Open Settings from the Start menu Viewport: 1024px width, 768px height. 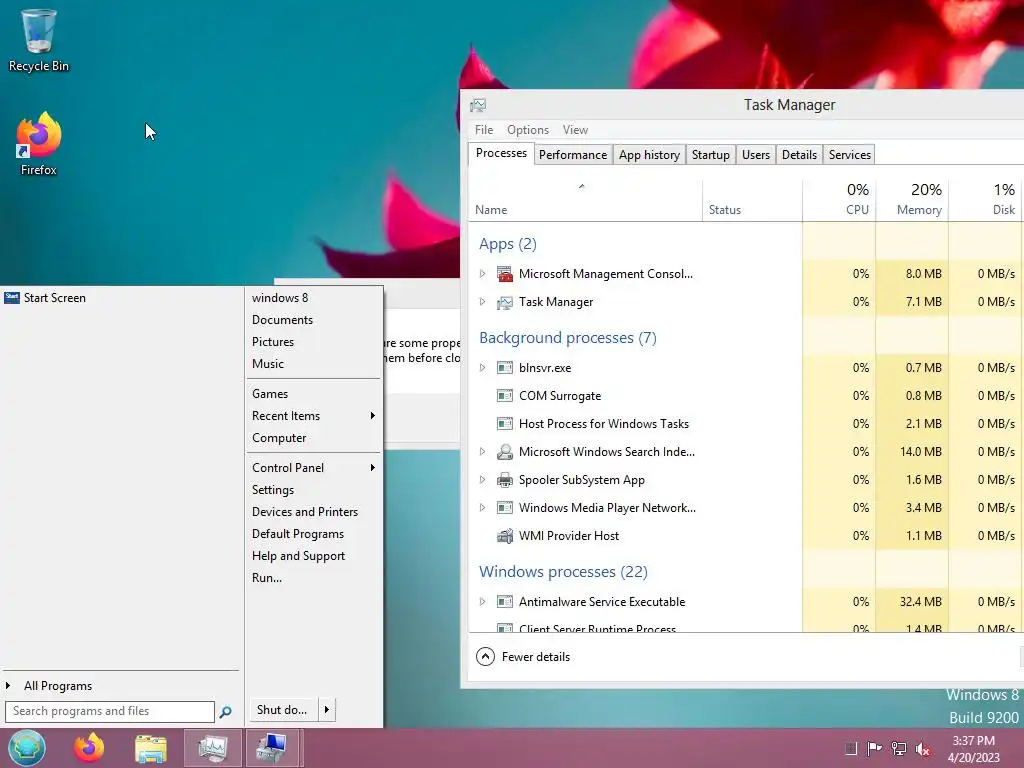(x=273, y=490)
